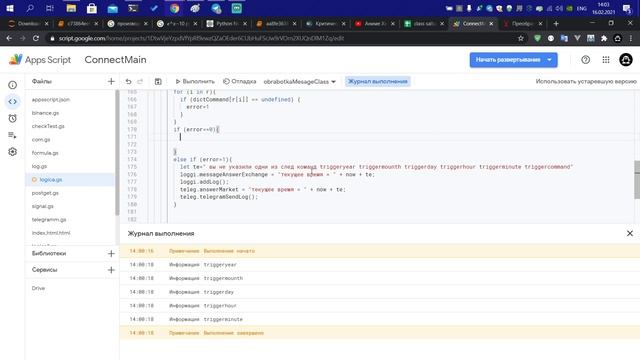Click the file list vertical scrollbar

tap(117, 153)
